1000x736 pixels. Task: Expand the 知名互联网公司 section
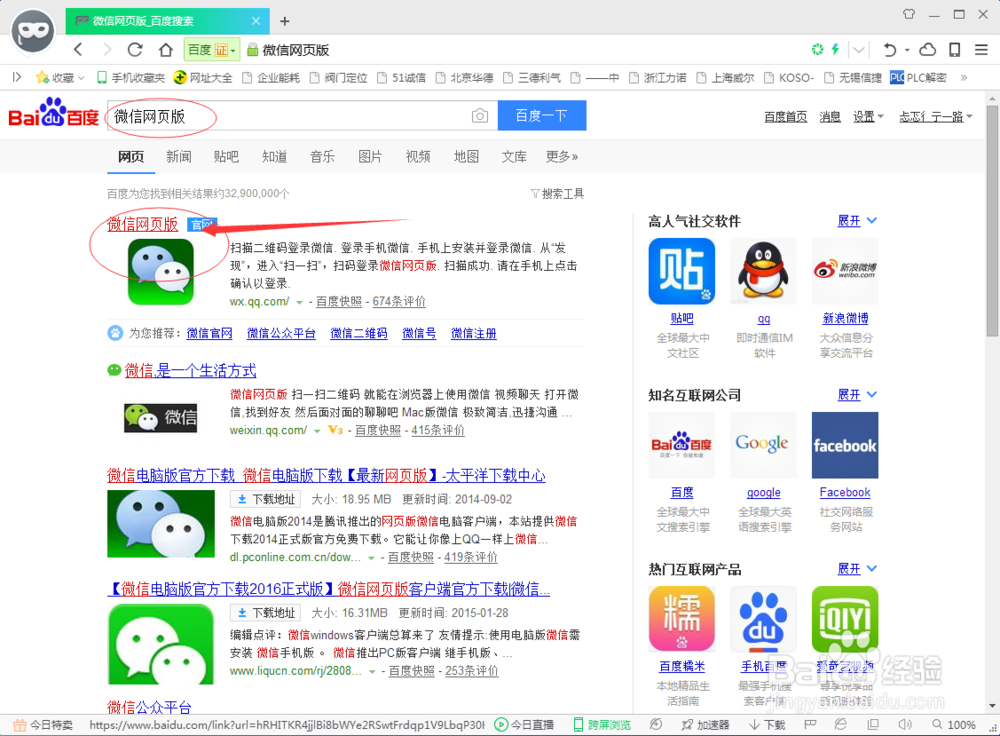(857, 395)
